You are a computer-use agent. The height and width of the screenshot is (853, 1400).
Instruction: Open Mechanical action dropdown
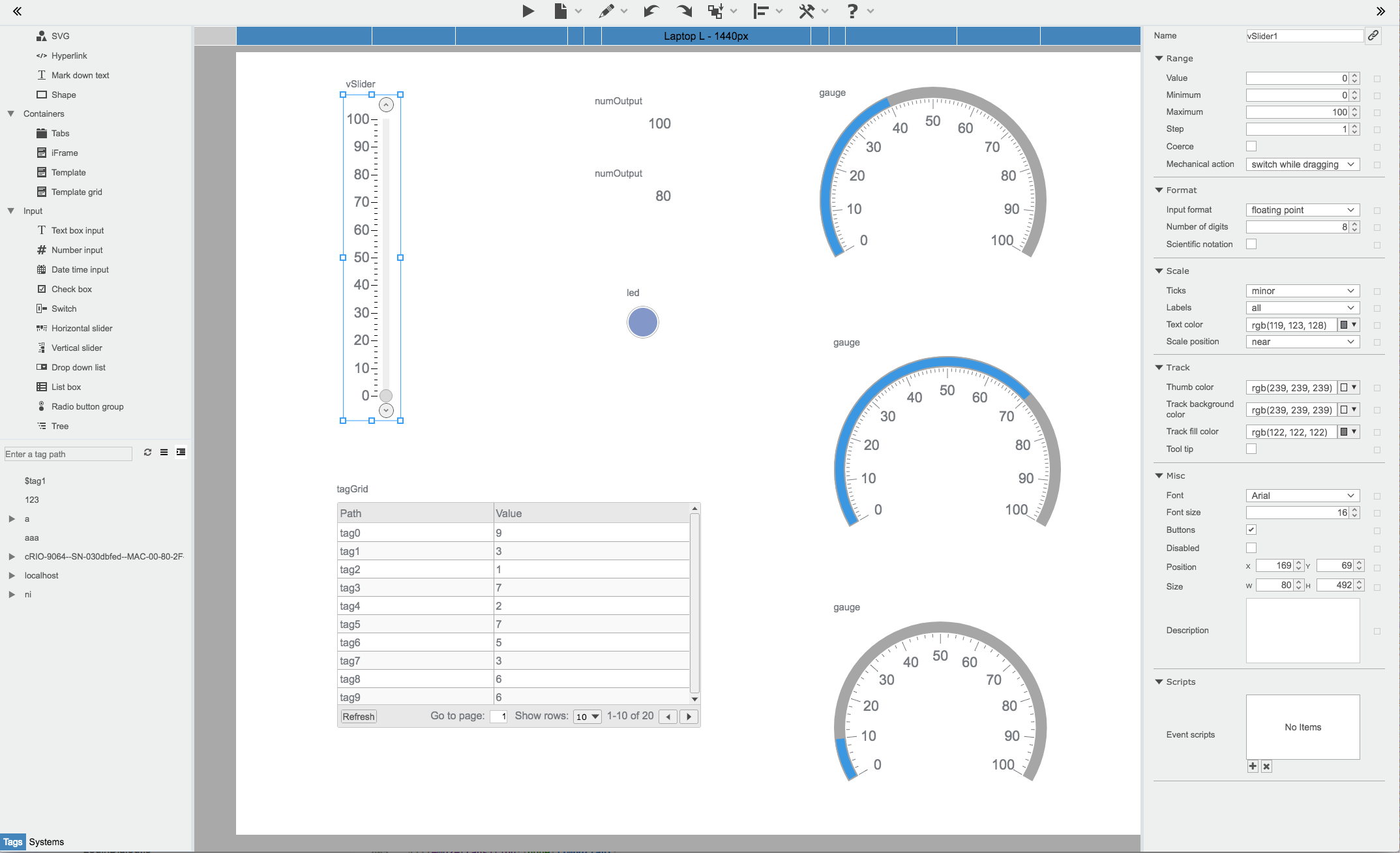(x=1302, y=164)
